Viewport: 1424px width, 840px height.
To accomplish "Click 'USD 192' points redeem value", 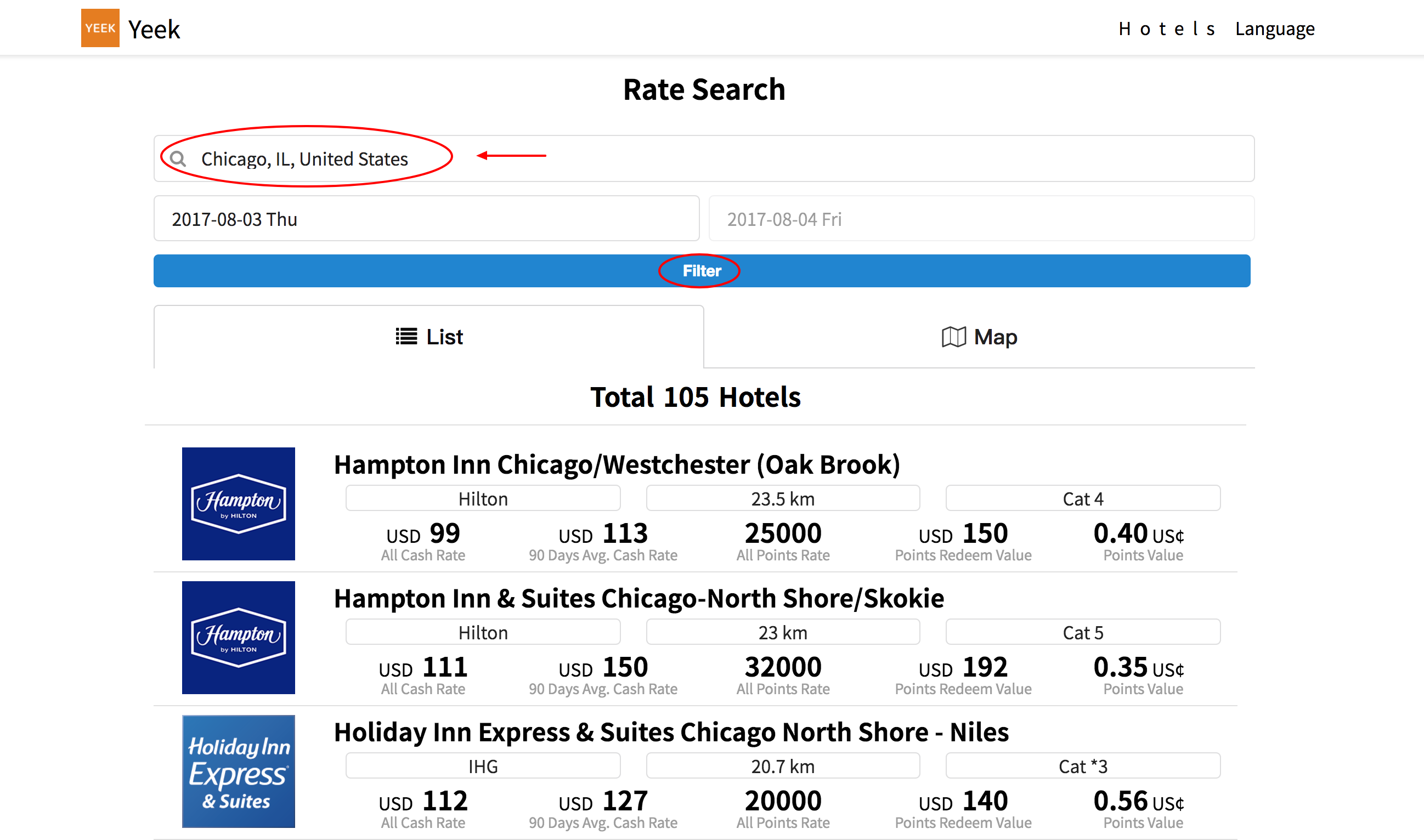I will pos(963,668).
